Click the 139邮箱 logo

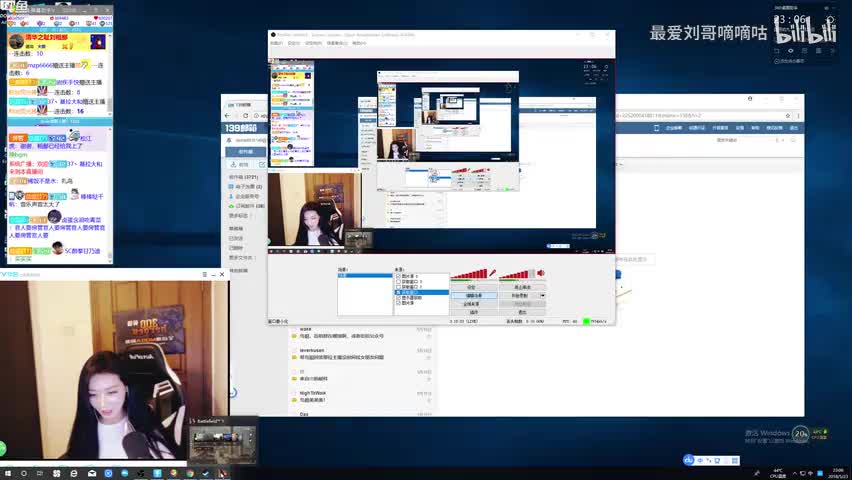[241, 128]
